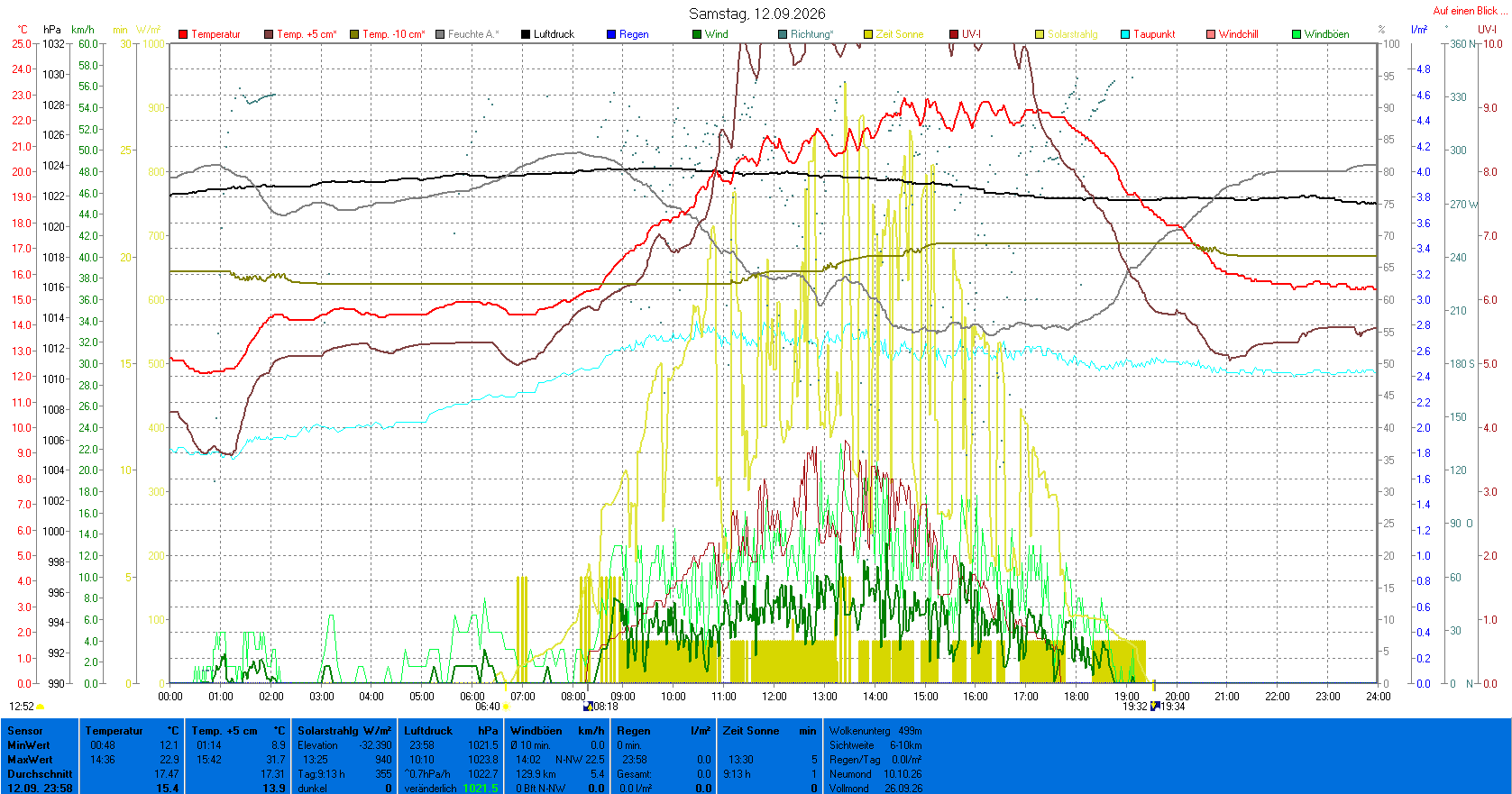Click the sunrise marker icon at 08:18
1512x794 pixels.
pos(589,707)
